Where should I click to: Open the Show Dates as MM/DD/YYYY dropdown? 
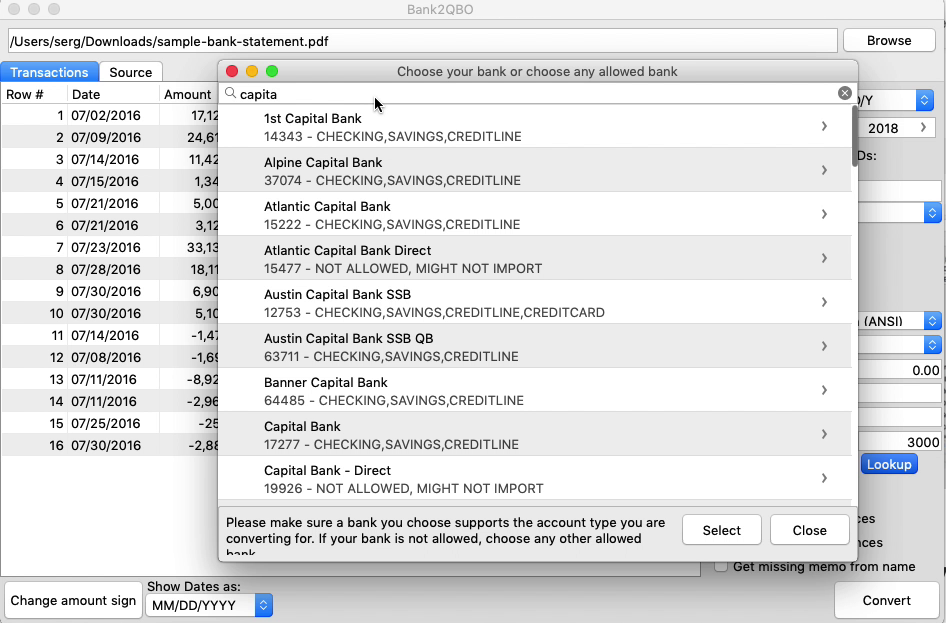click(209, 606)
